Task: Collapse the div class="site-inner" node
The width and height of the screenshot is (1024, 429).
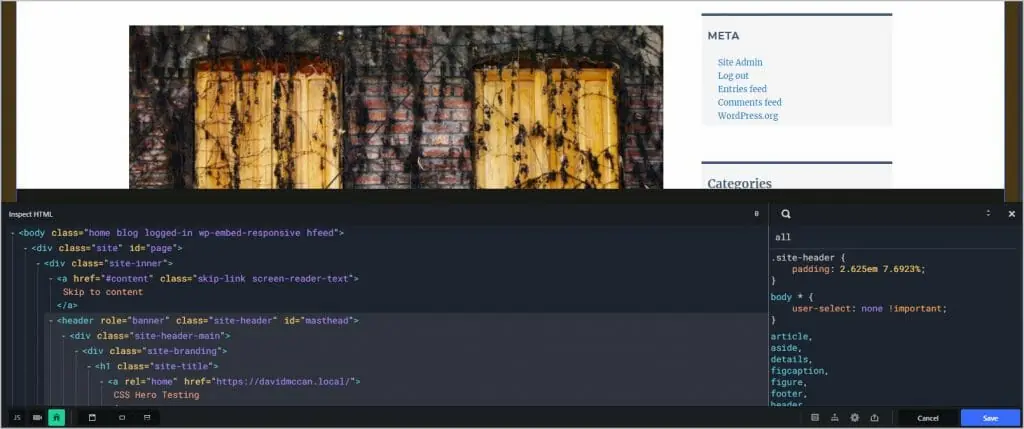Action: (x=38, y=263)
